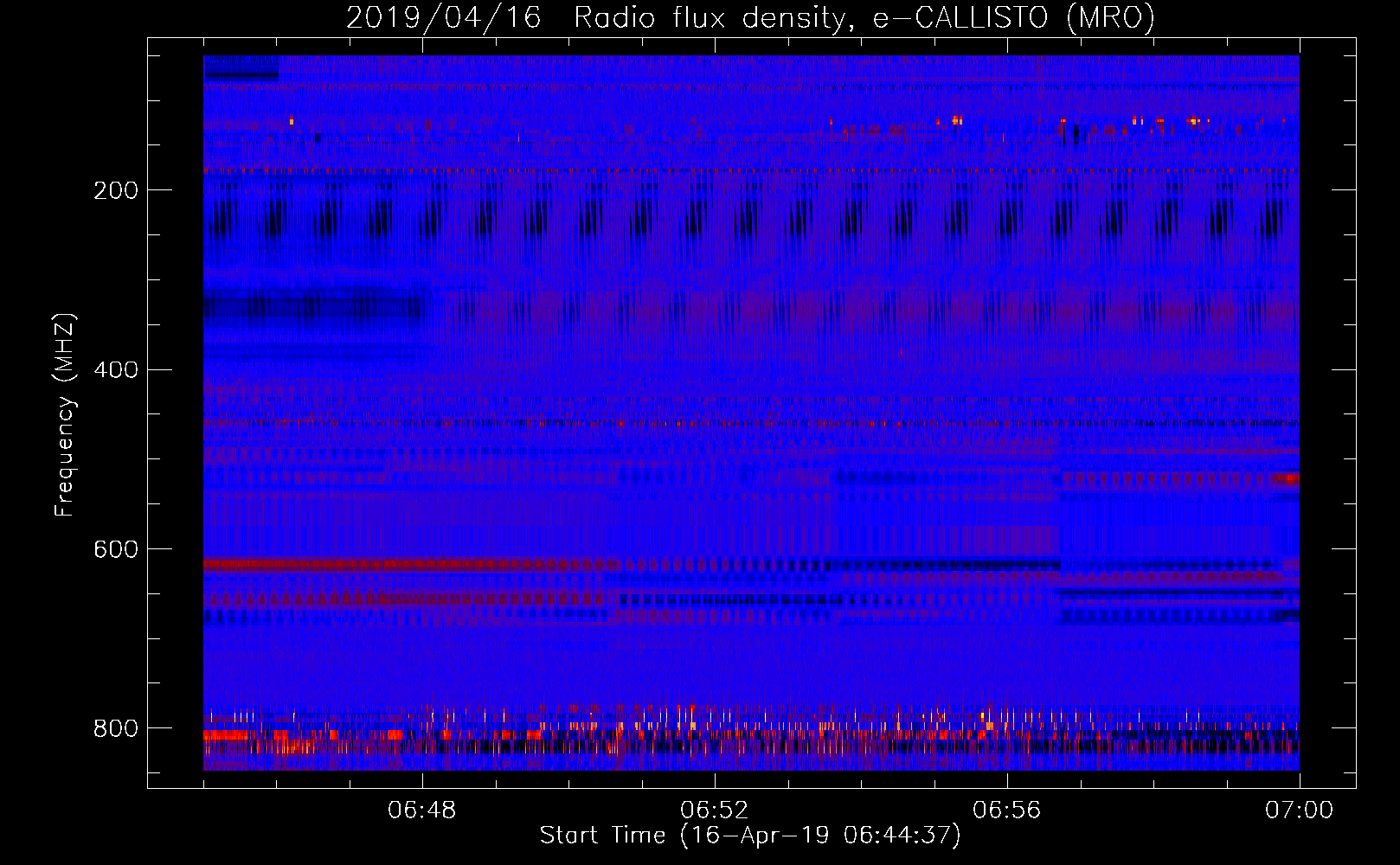The width and height of the screenshot is (1400, 865).
Task: Click the '07:00' time tick label
Action: [1299, 811]
